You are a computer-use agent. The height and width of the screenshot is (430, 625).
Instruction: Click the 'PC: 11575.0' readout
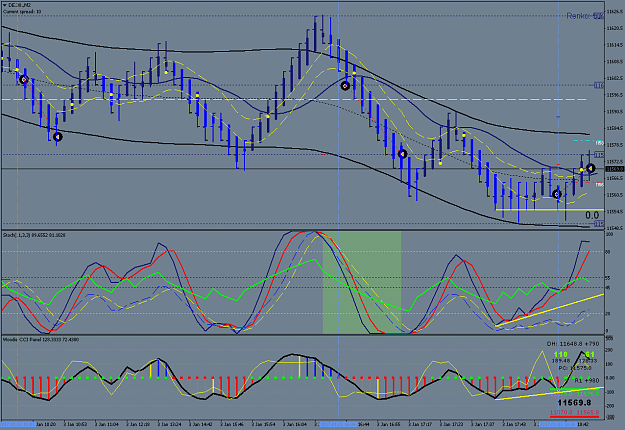(x=575, y=368)
